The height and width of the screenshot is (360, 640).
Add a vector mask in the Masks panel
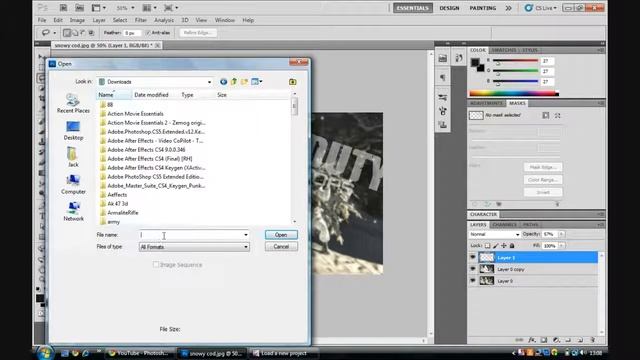click(x=557, y=116)
